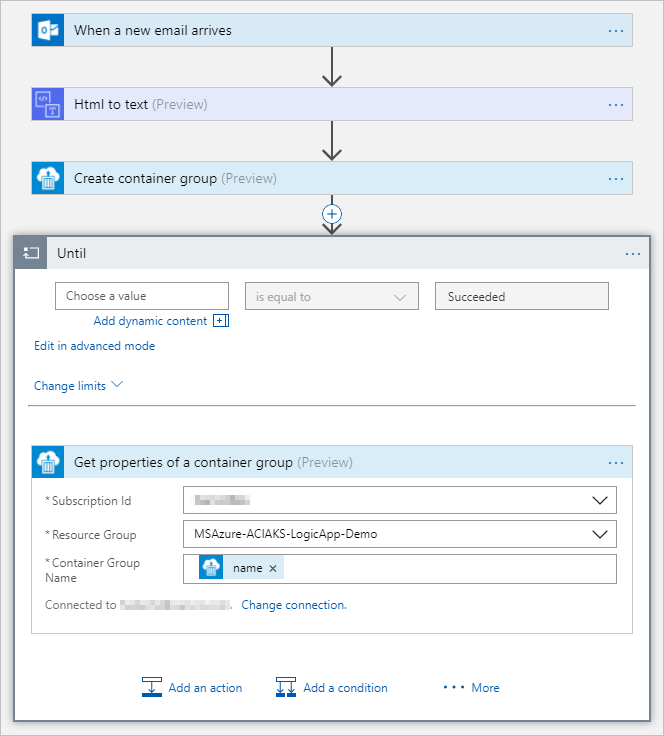Viewport: 664px width, 736px height.
Task: Click the 'Subscription Id' label
Action: pos(92,501)
